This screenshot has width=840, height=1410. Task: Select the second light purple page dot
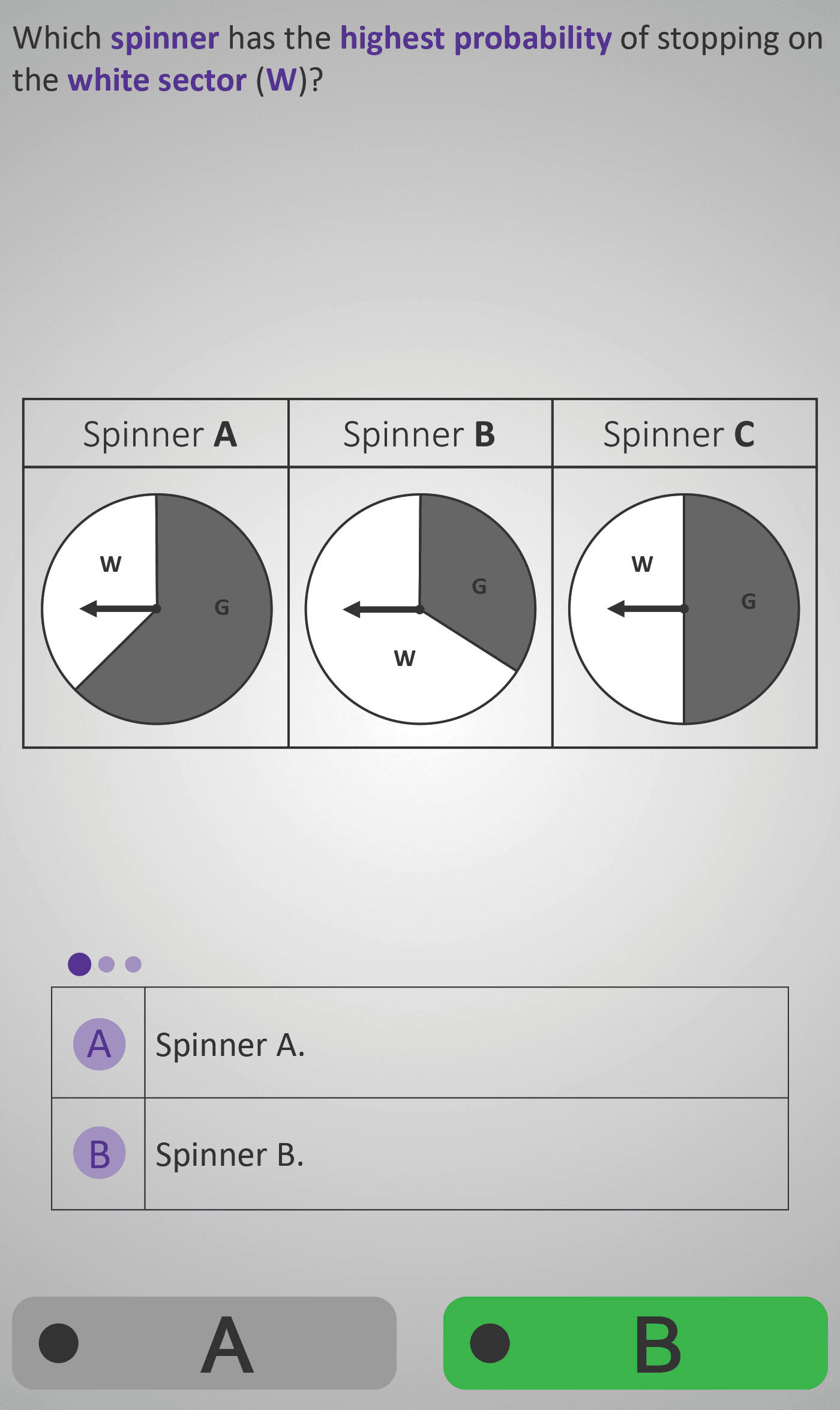click(106, 964)
